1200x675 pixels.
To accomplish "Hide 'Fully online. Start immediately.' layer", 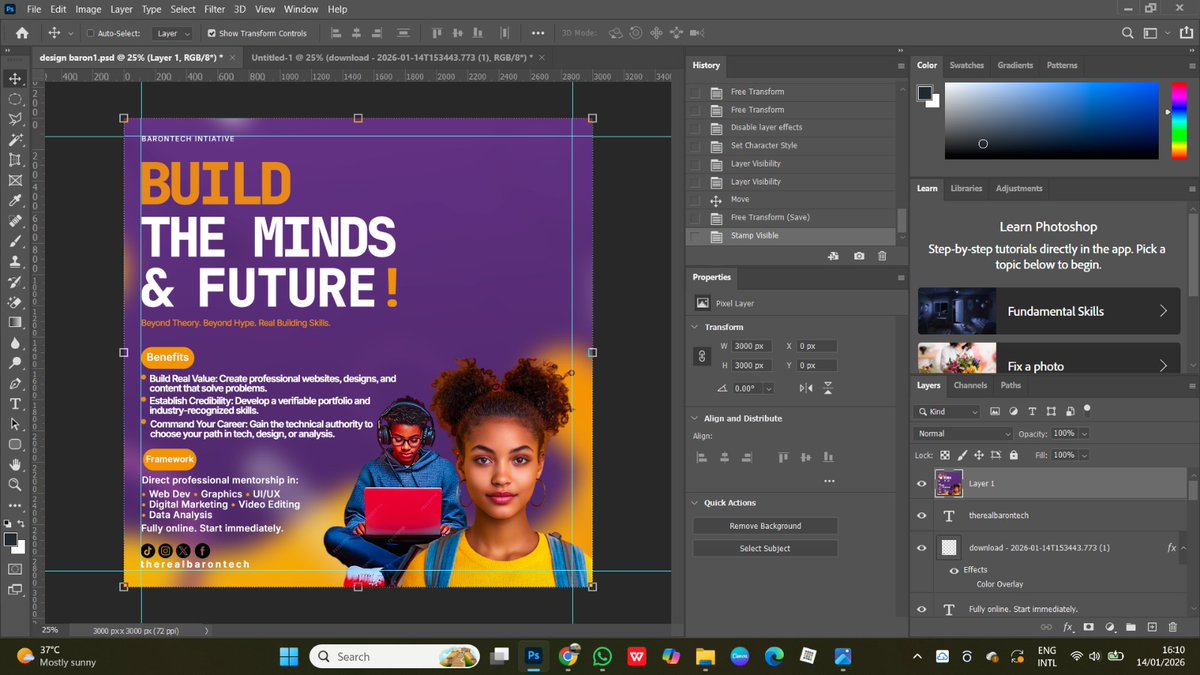I will (x=921, y=608).
